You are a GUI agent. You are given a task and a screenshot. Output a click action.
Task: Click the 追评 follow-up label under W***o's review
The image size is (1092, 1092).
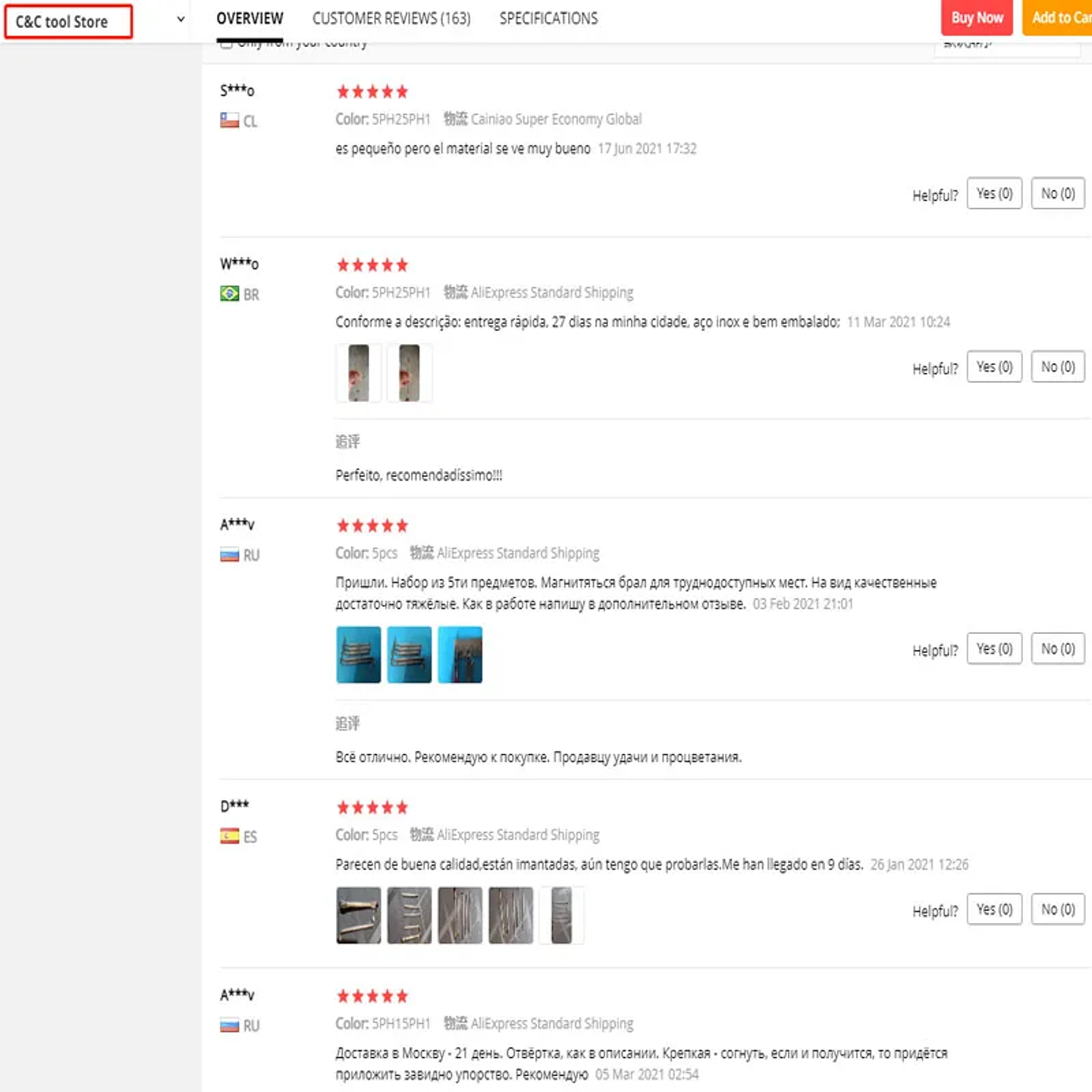click(347, 441)
